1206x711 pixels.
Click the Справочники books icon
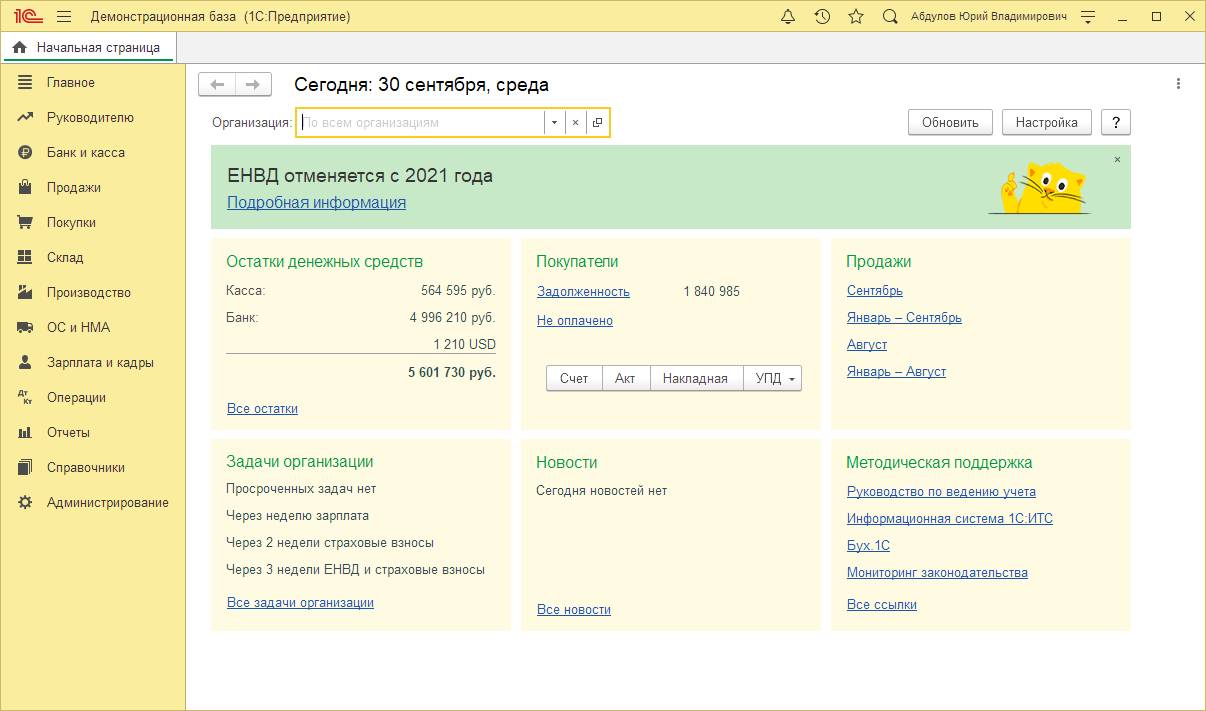[x=25, y=468]
